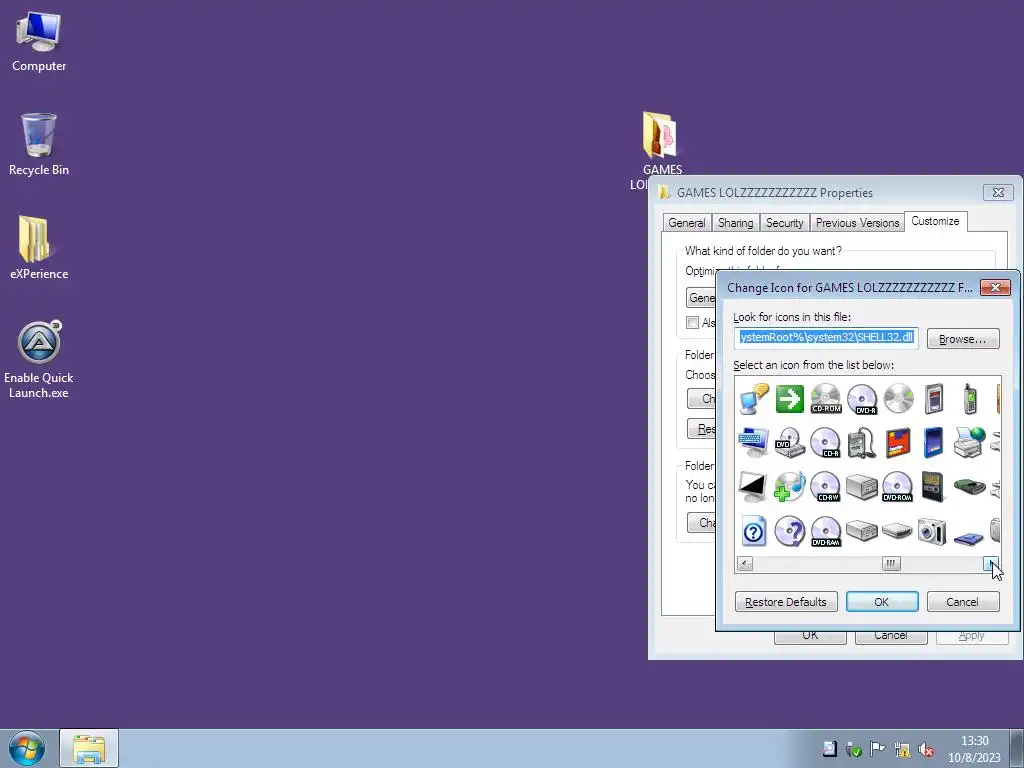
Task: Open the Sharing tab in Properties
Action: pos(735,223)
